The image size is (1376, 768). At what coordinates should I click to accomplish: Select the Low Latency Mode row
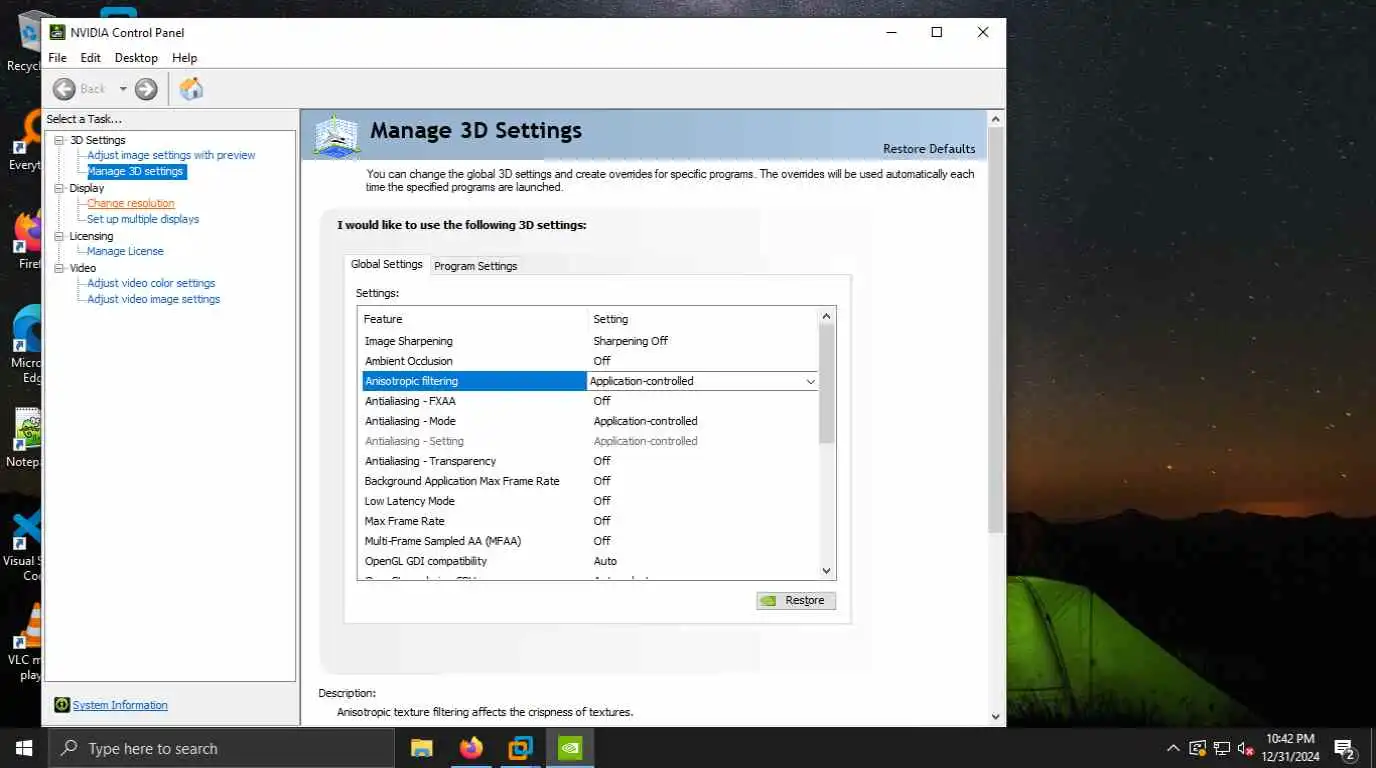tap(589, 501)
